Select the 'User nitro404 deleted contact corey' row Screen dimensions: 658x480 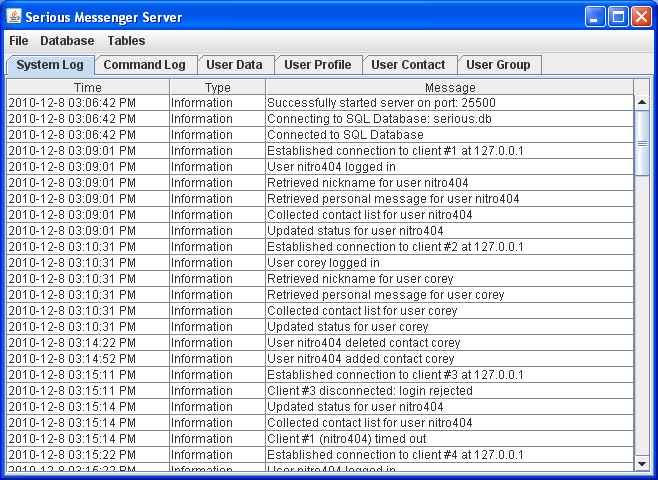[x=364, y=343]
